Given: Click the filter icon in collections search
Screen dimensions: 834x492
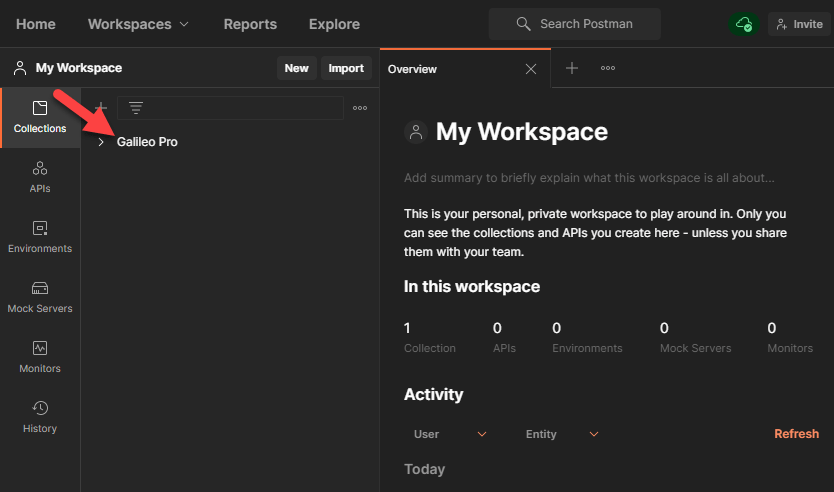Looking at the screenshot, I should 136,108.
